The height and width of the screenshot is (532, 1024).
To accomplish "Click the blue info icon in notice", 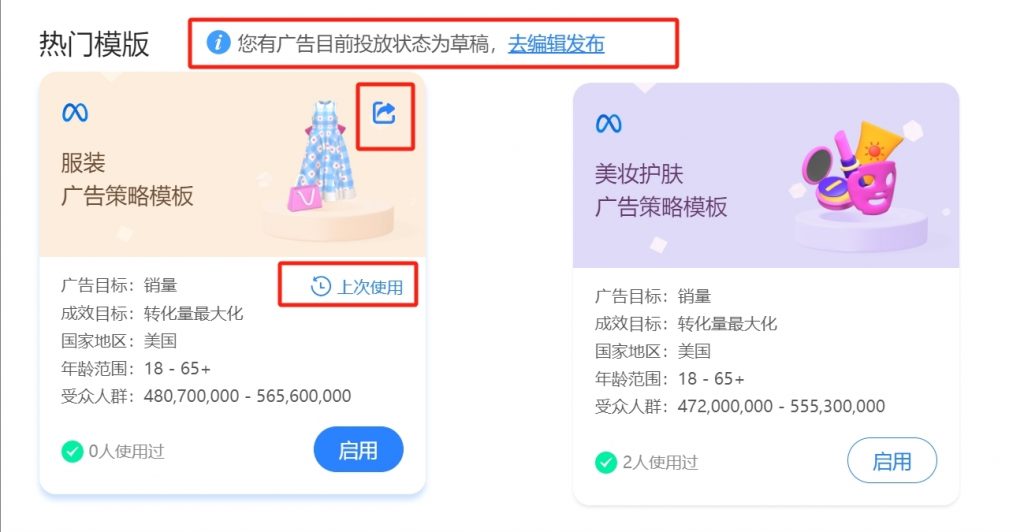I will click(218, 43).
